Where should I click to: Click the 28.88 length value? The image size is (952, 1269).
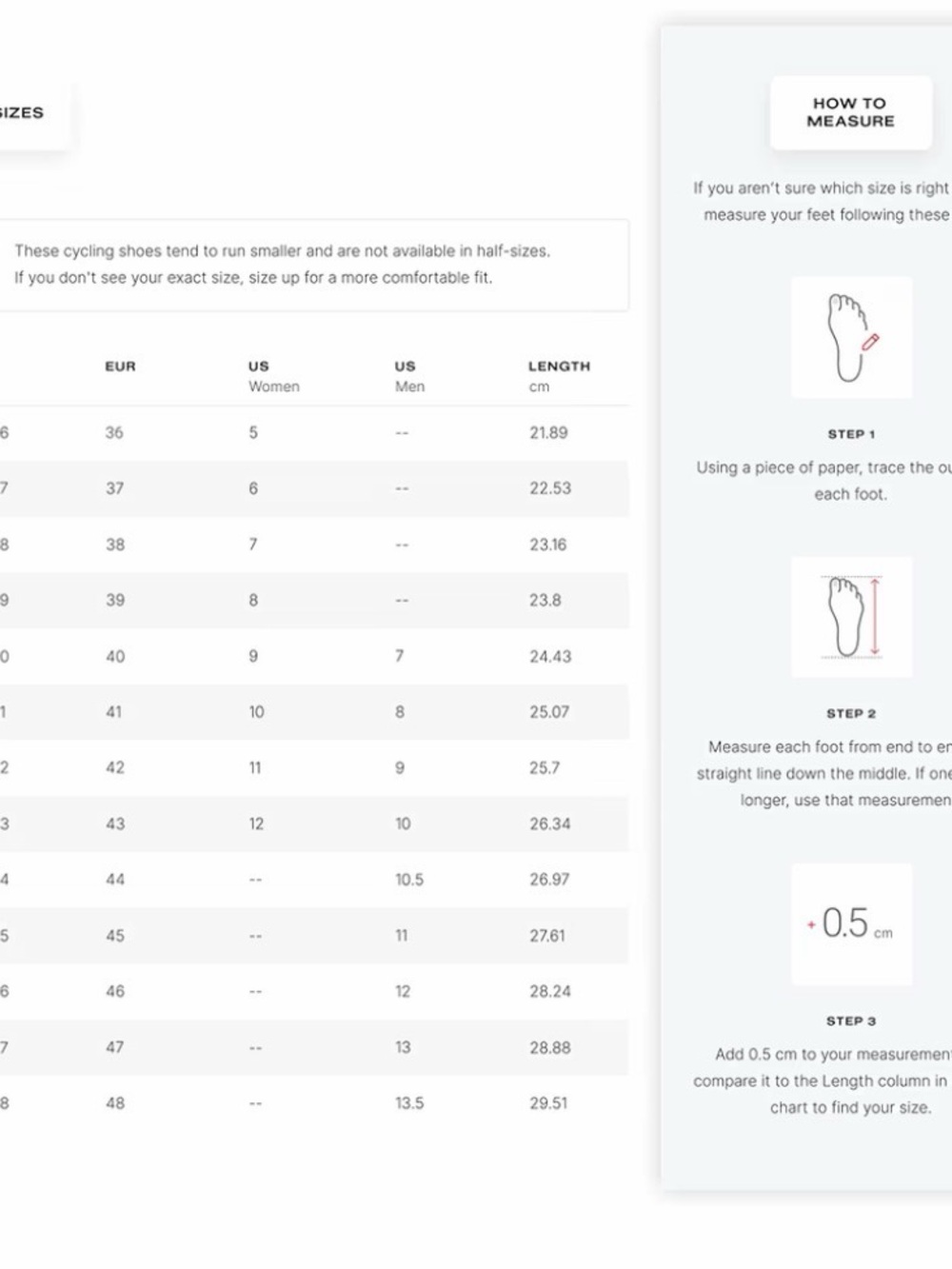pos(550,1048)
